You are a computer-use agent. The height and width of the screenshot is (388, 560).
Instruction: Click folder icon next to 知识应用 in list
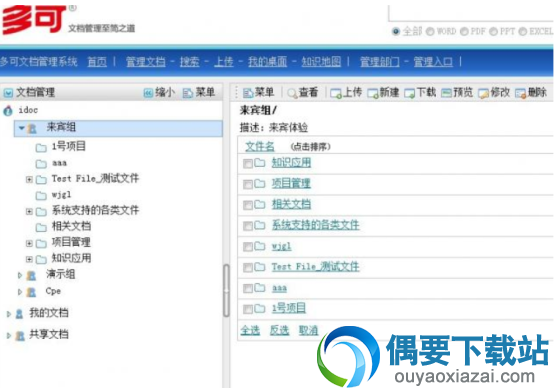click(260, 163)
